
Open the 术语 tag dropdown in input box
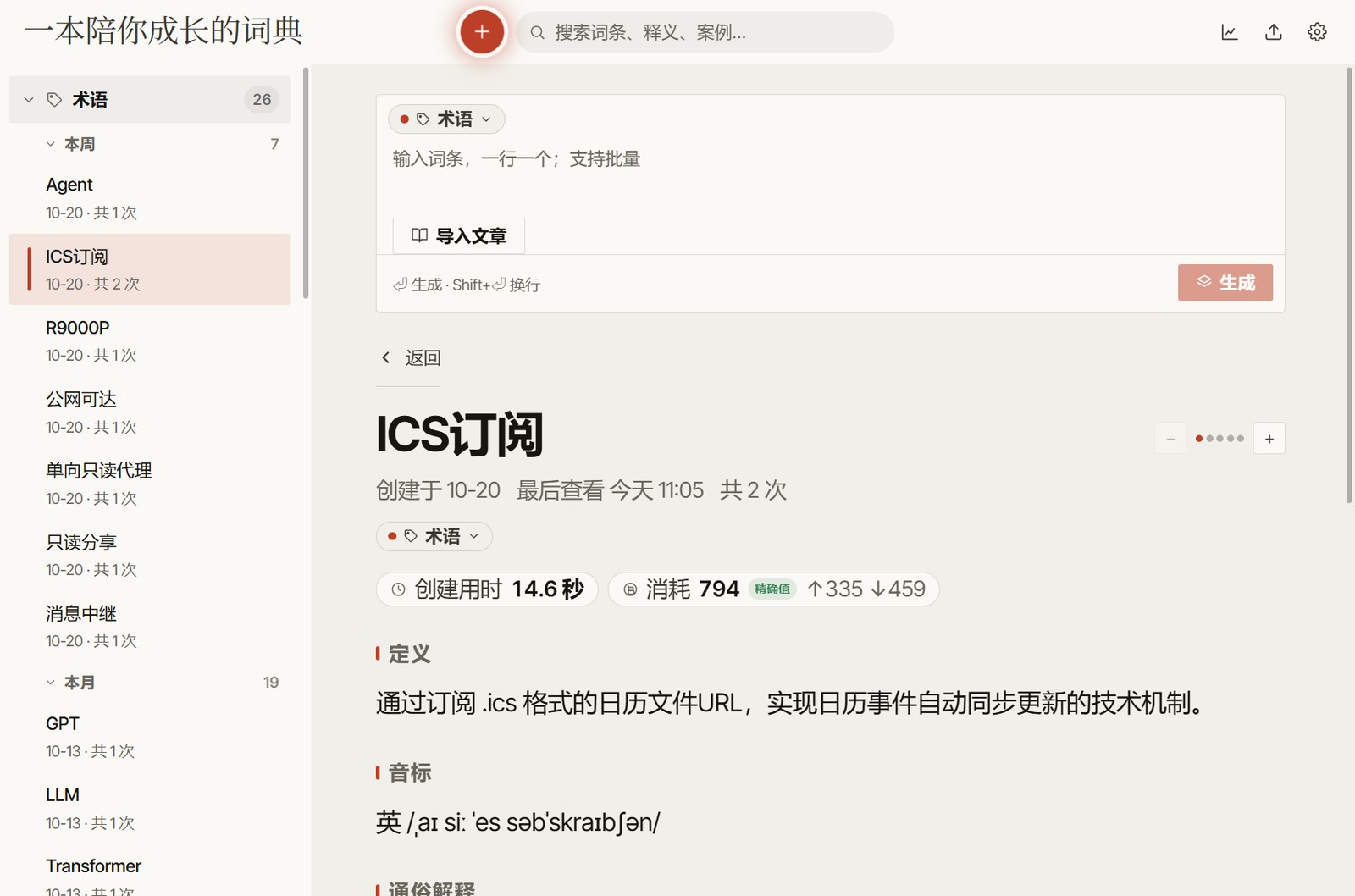coord(446,119)
